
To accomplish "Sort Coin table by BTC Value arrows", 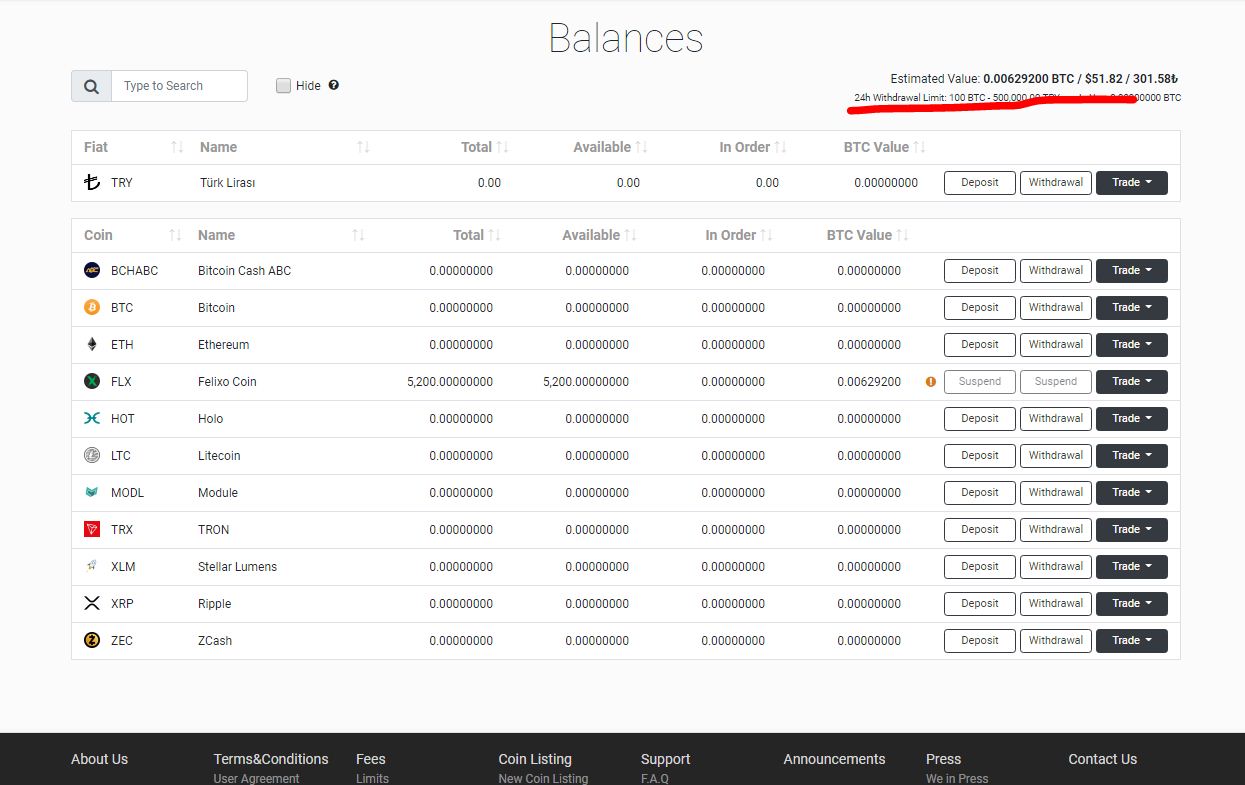I will (902, 235).
